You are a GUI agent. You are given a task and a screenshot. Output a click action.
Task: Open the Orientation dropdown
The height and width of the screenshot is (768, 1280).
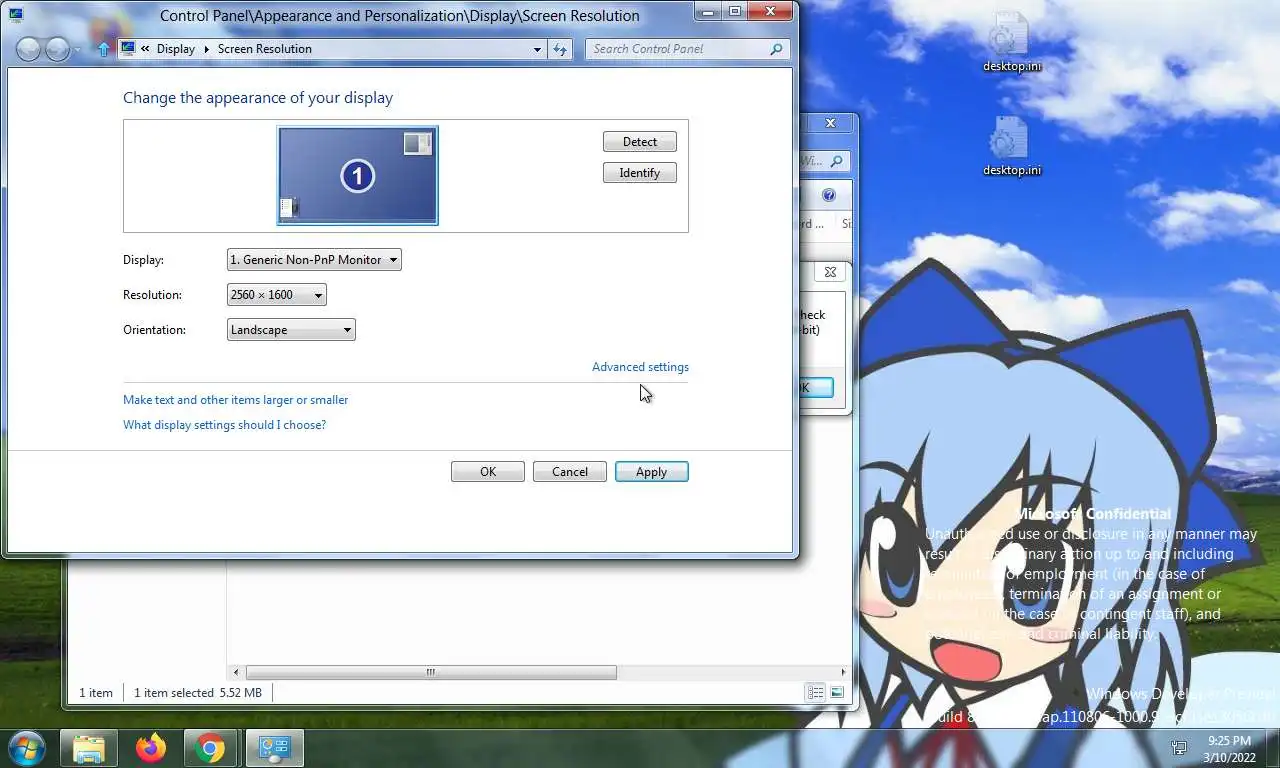tap(291, 330)
